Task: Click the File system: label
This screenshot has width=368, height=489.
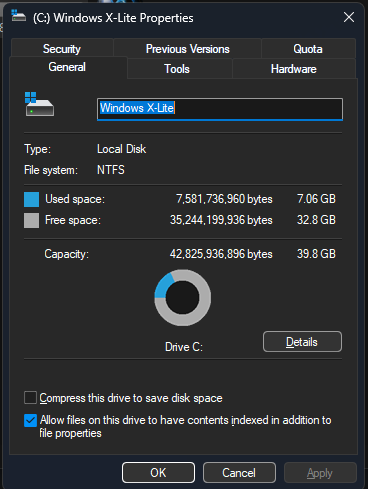Action: (51, 170)
